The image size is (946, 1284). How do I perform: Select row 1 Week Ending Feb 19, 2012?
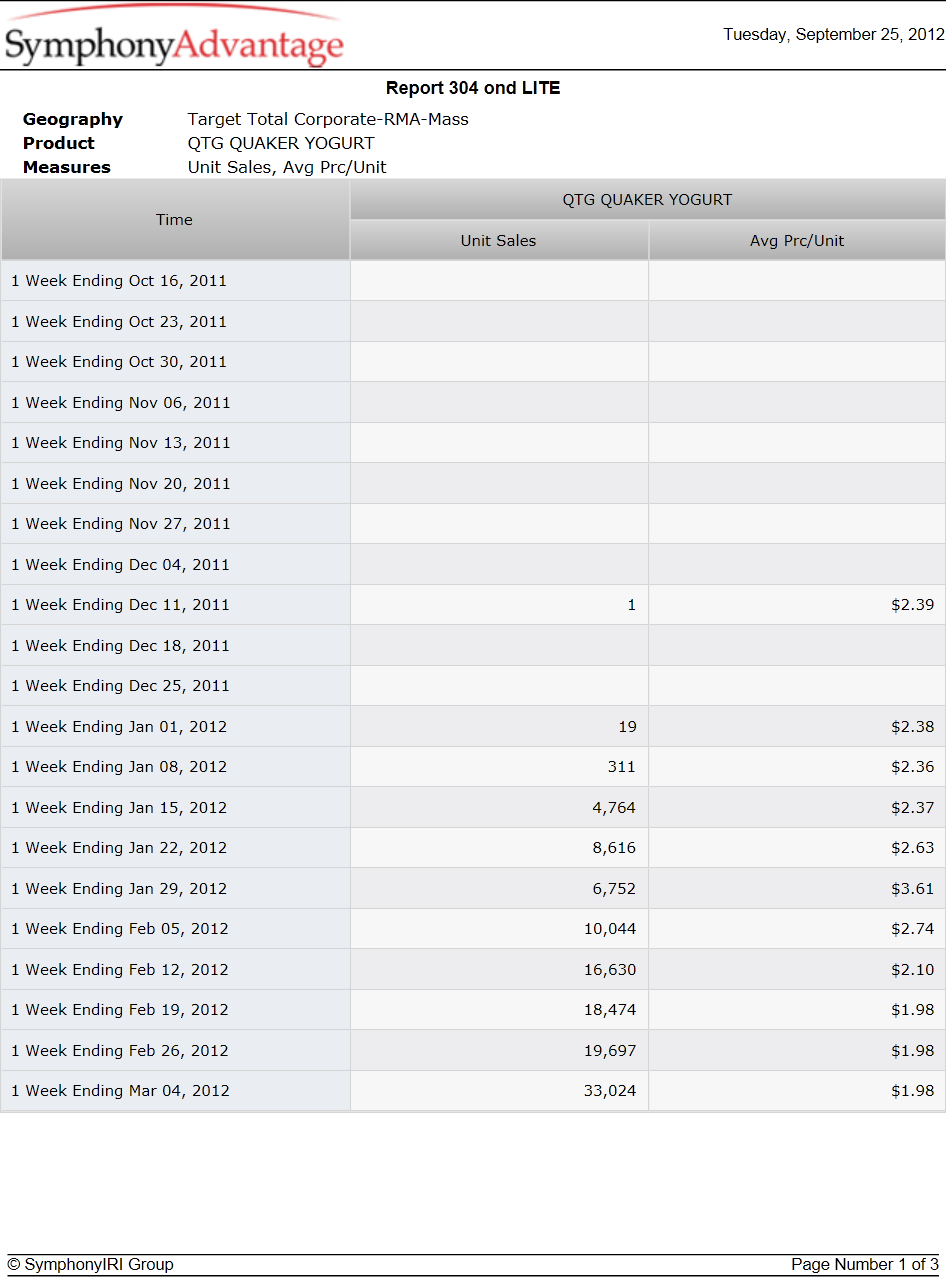[x=473, y=1010]
